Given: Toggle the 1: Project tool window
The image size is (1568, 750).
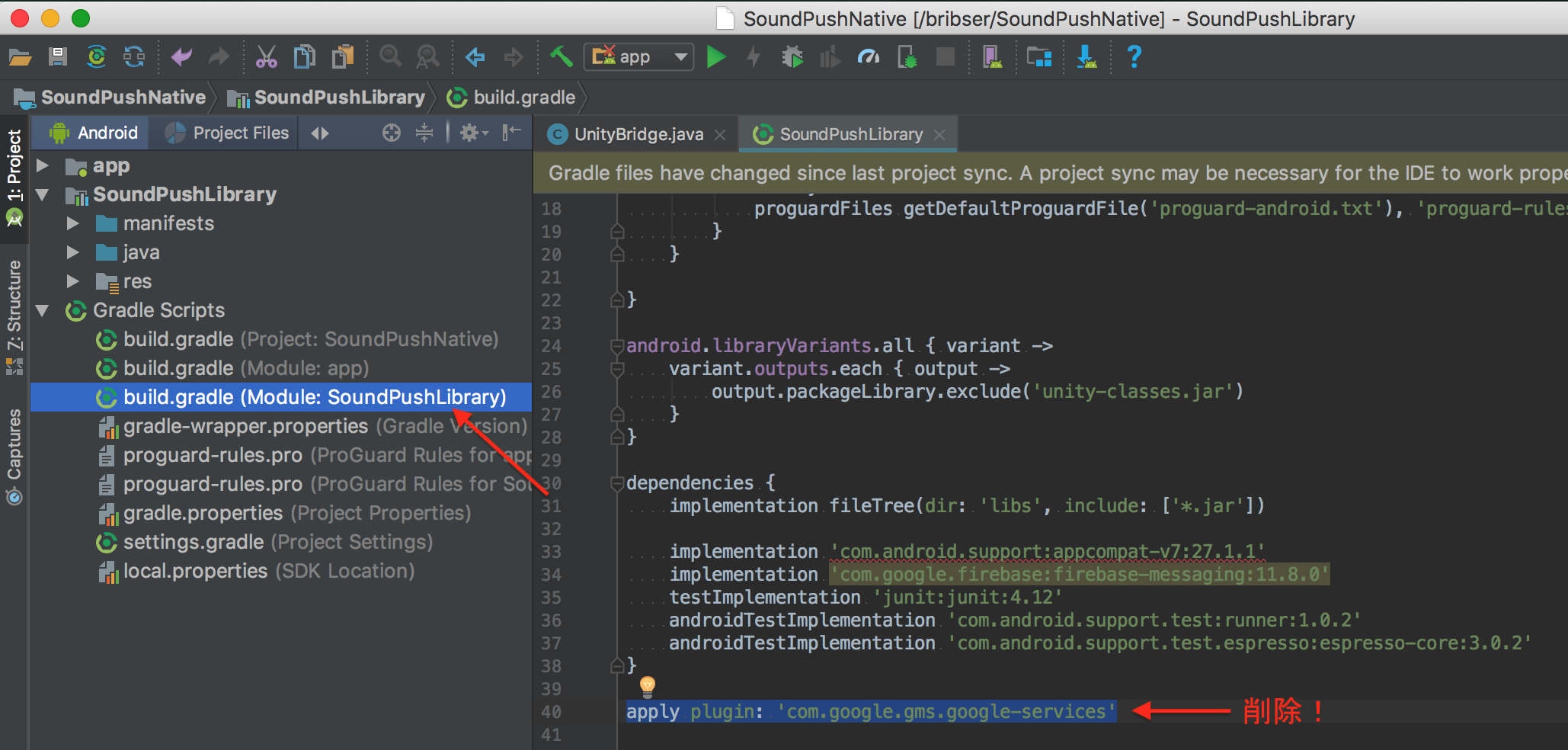Looking at the screenshot, I should (14, 178).
